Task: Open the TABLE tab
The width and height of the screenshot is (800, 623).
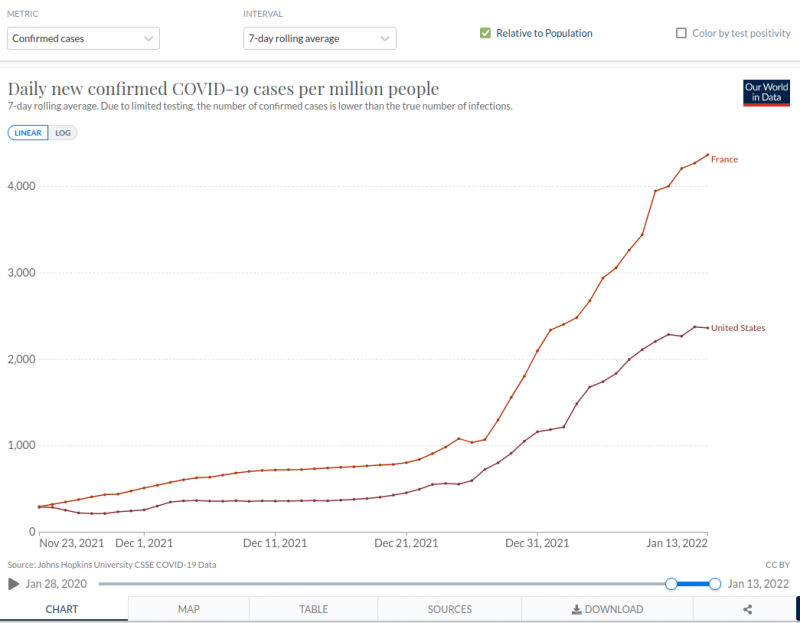Action: click(313, 609)
